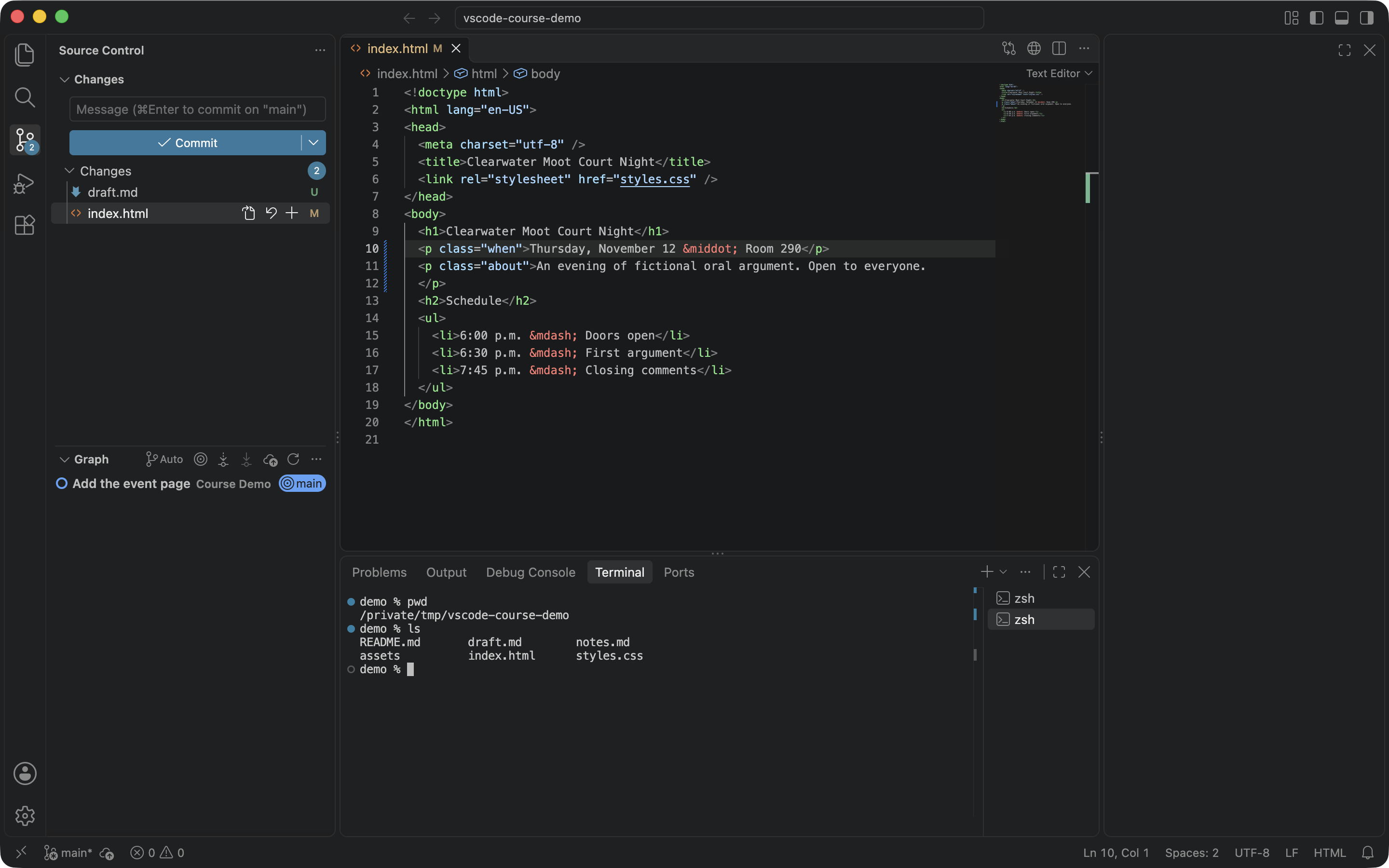Discard changes for index.html

pos(271,213)
